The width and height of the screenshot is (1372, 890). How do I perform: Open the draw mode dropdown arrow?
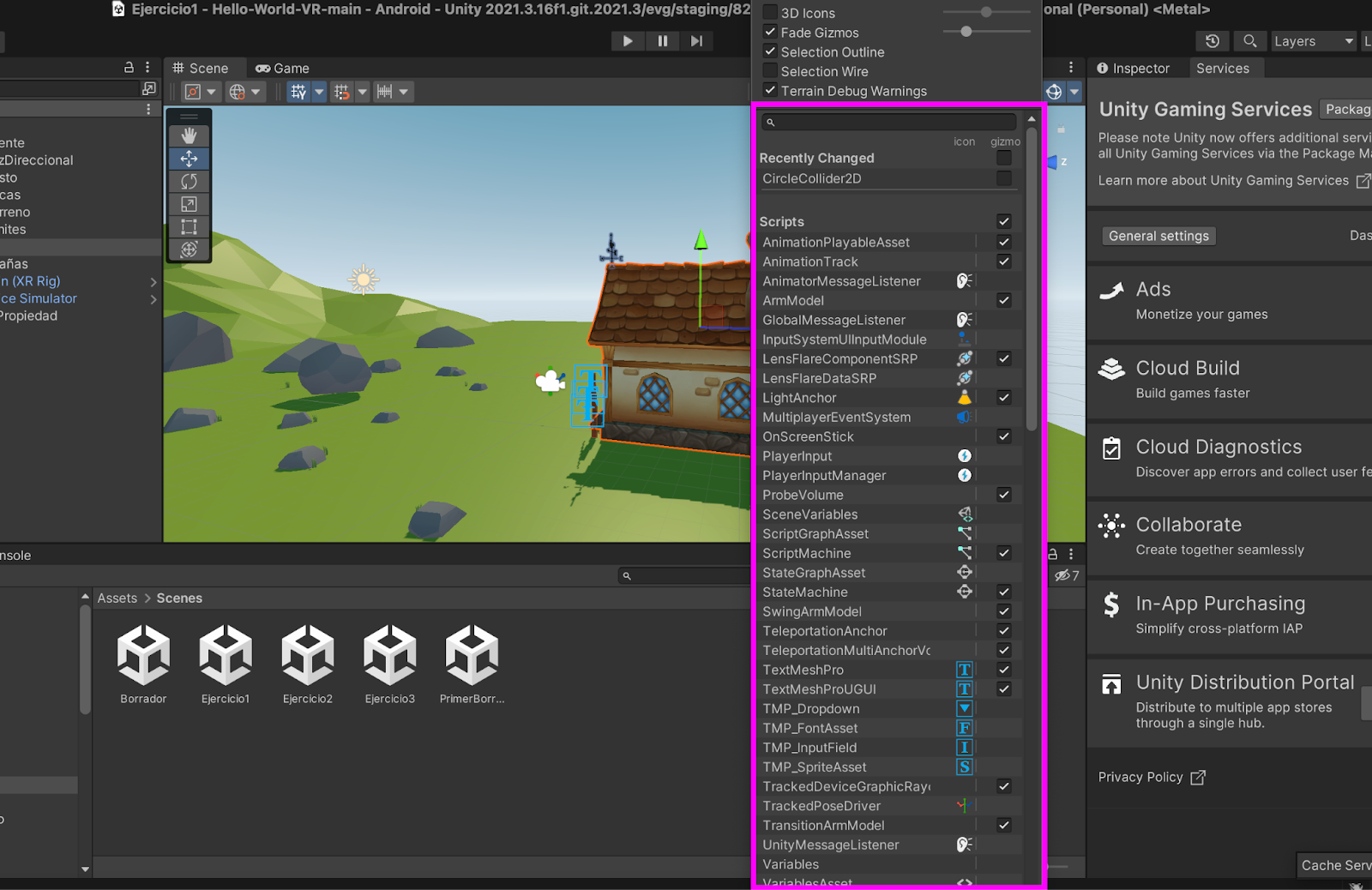click(212, 92)
